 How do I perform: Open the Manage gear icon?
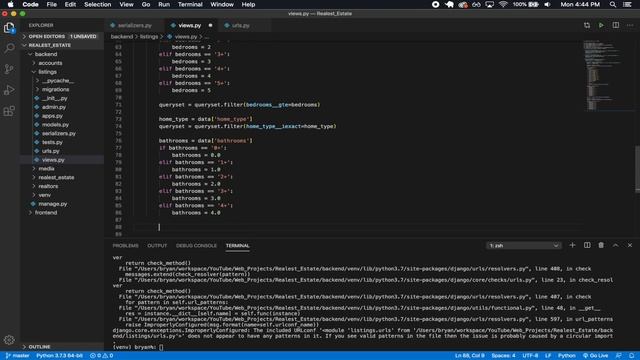tap(9, 340)
